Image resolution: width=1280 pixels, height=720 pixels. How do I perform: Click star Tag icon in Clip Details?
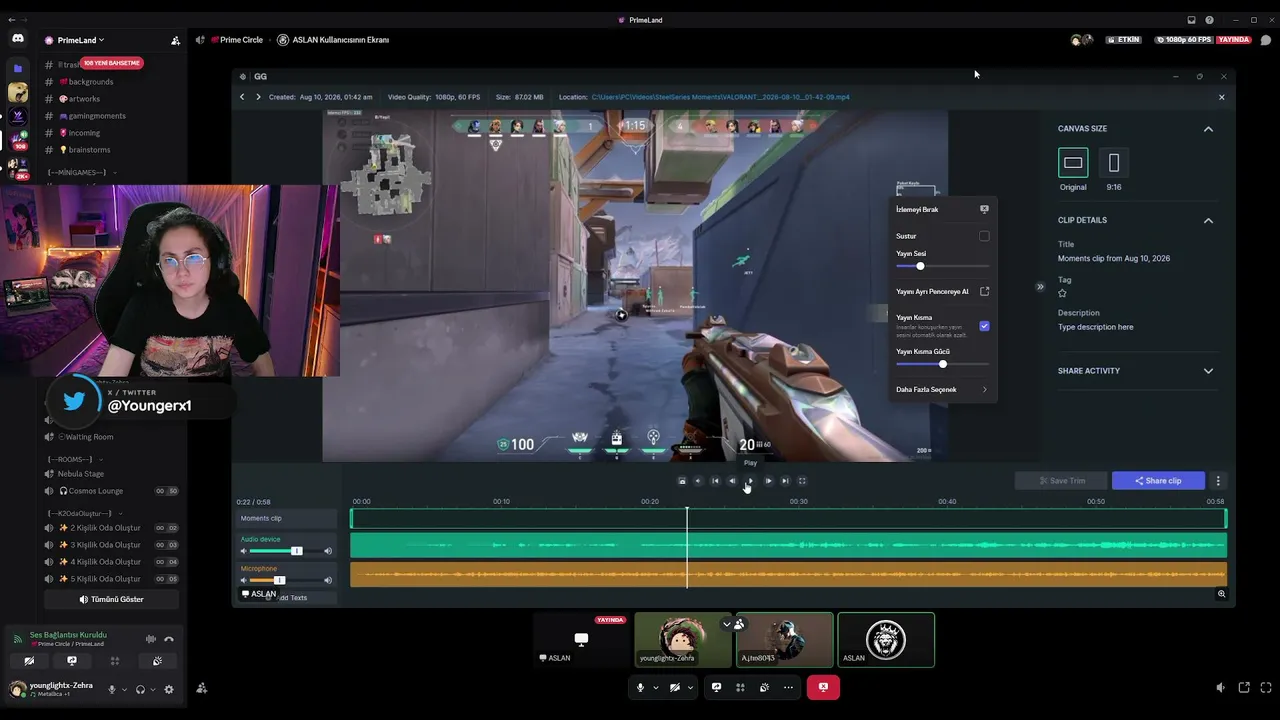pyautogui.click(x=1062, y=293)
